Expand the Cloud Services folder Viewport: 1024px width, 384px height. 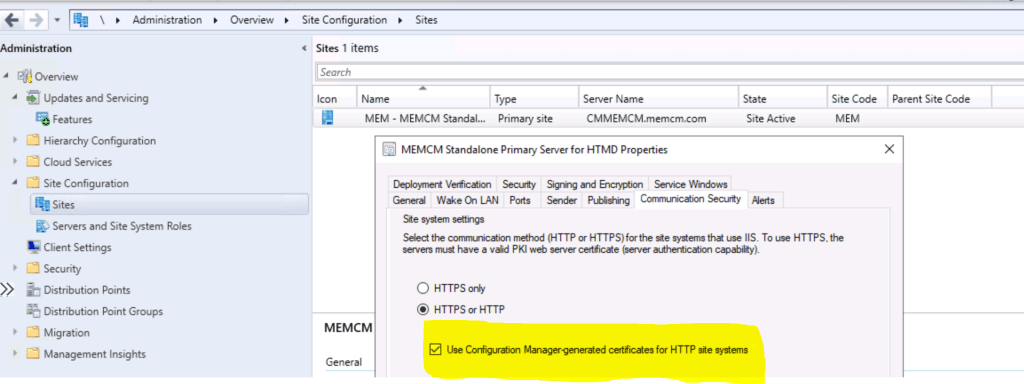tap(16, 162)
